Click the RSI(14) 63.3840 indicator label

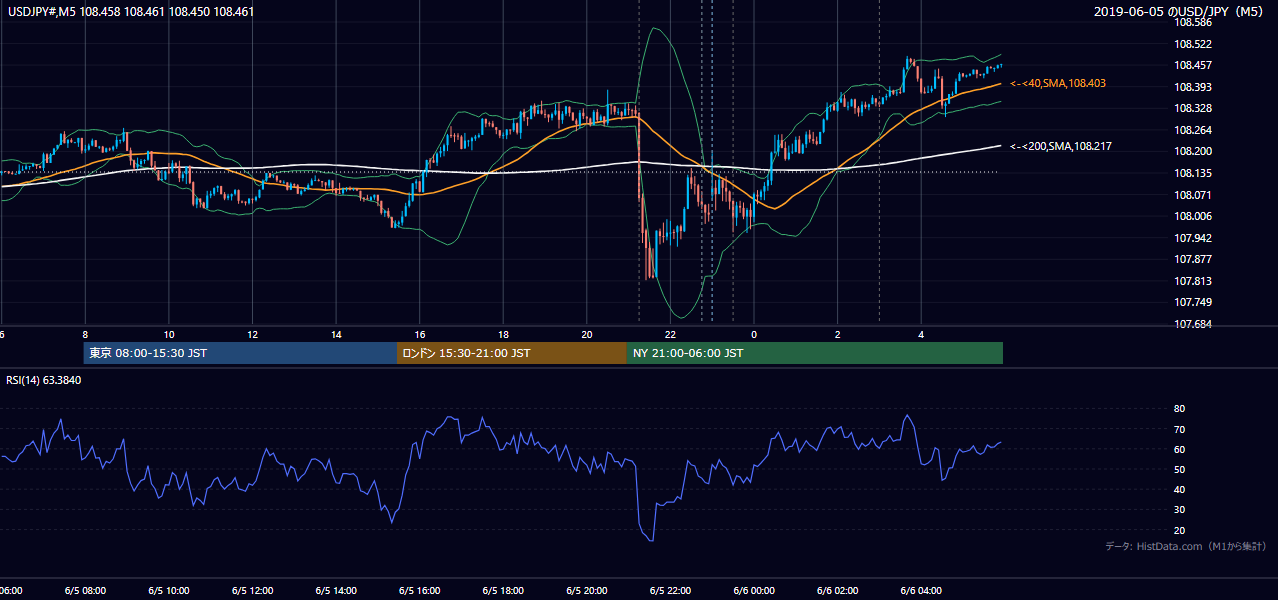point(44,380)
